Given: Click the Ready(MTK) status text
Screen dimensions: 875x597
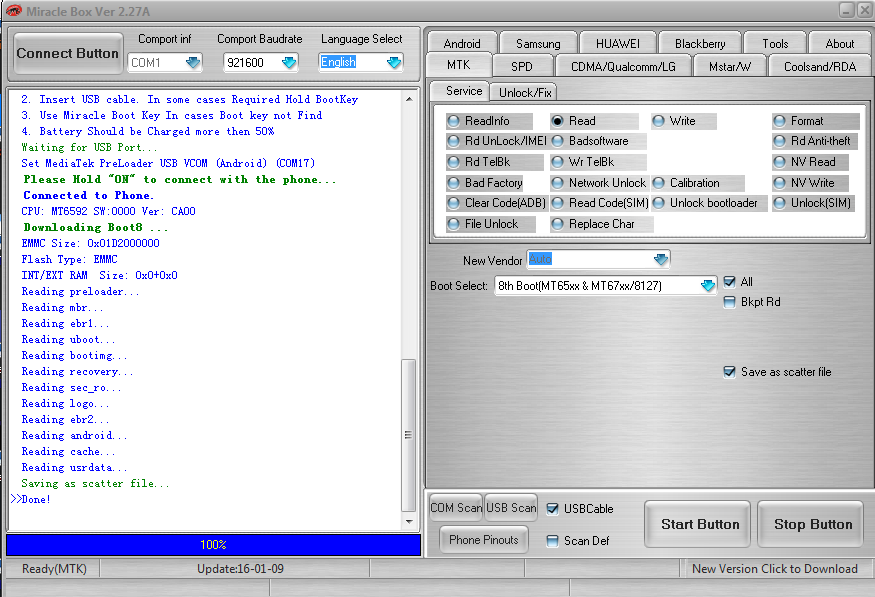Looking at the screenshot, I should coord(54,569).
